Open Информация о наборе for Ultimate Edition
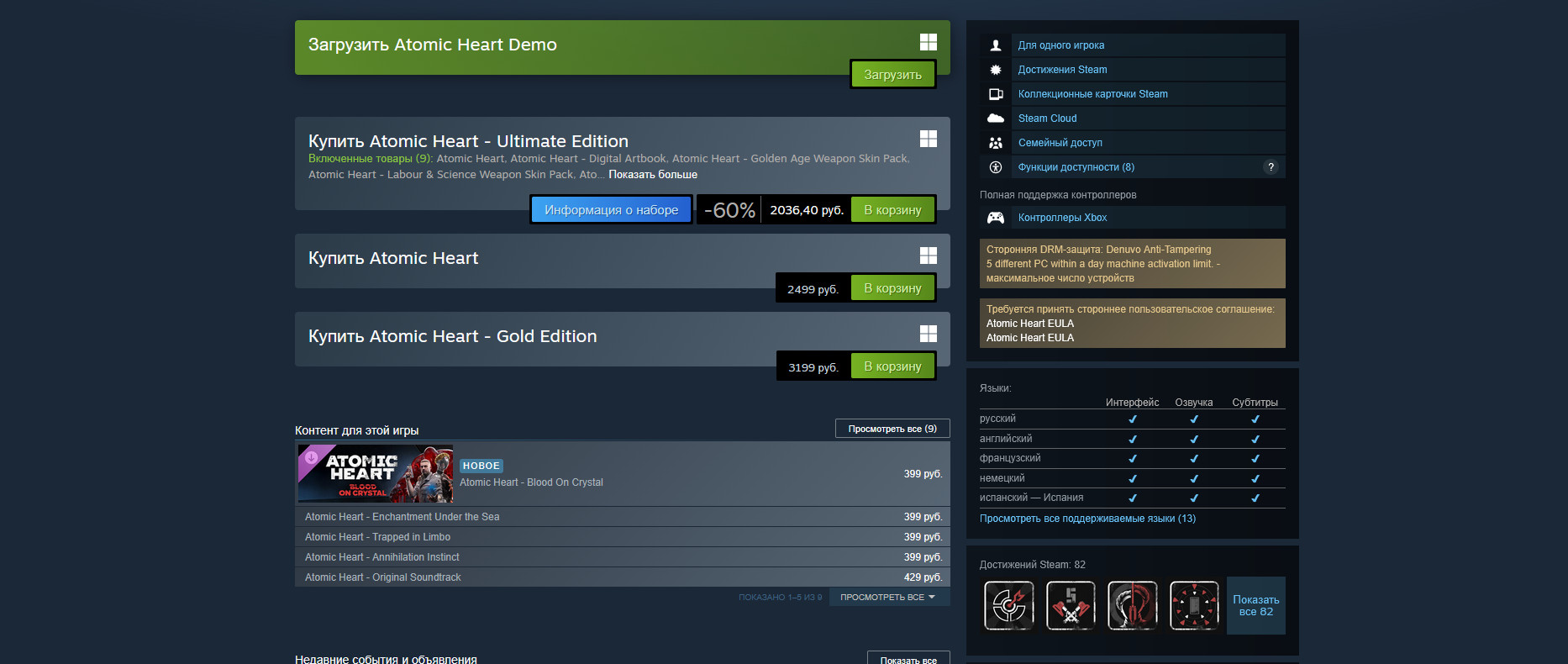The width and height of the screenshot is (1568, 664). coord(611,210)
